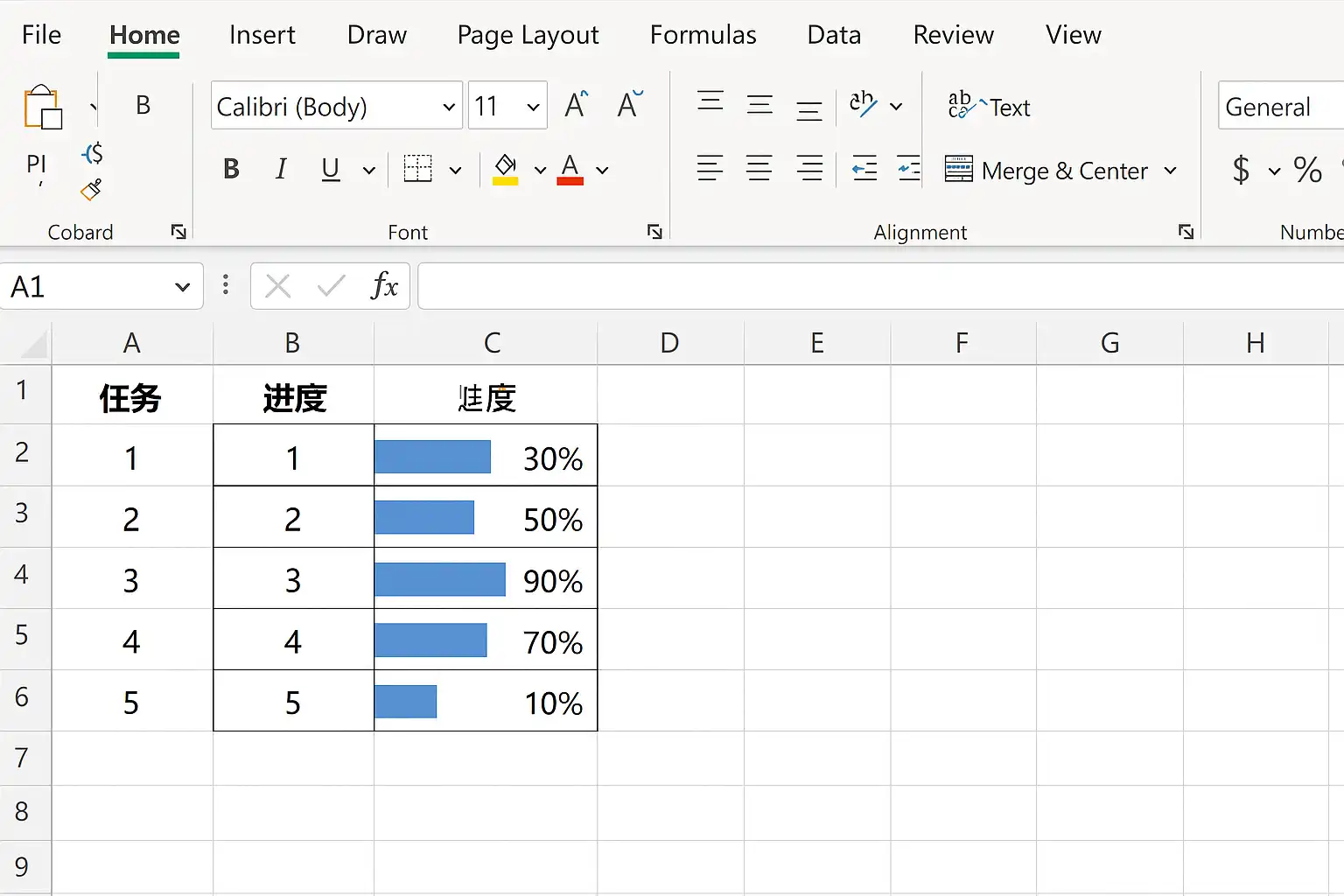
Task: Switch to the Insert ribbon tab
Action: (x=262, y=35)
